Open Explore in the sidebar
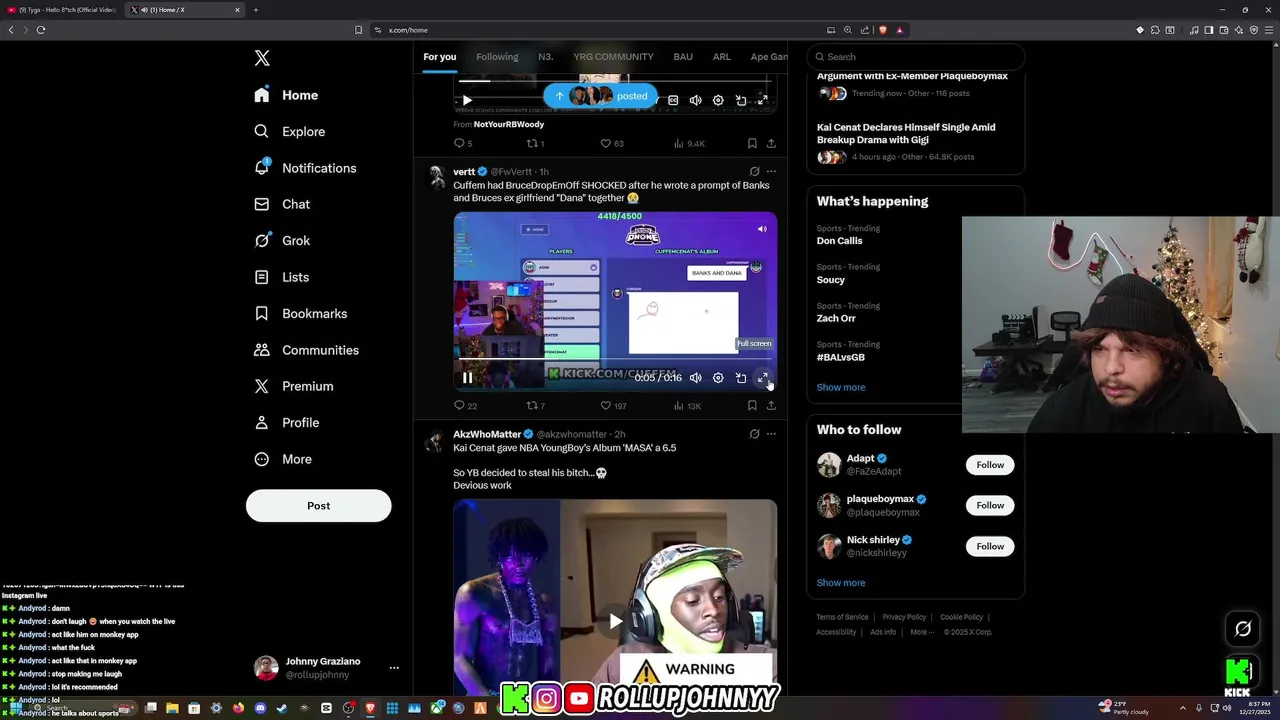The height and width of the screenshot is (720, 1280). [289, 131]
